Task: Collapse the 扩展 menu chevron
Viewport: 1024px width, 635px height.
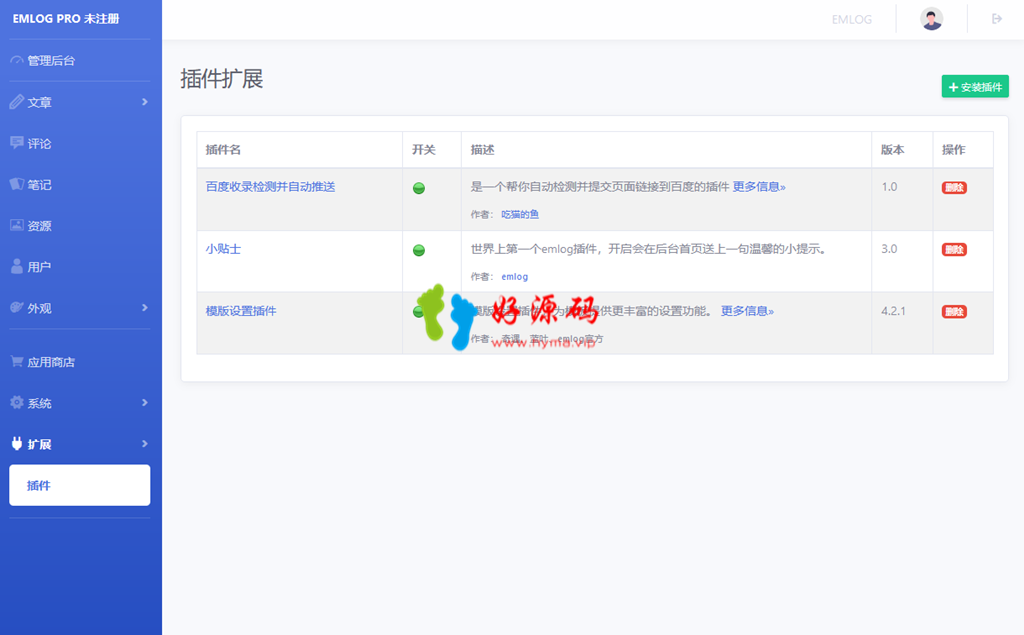Action: click(x=144, y=444)
